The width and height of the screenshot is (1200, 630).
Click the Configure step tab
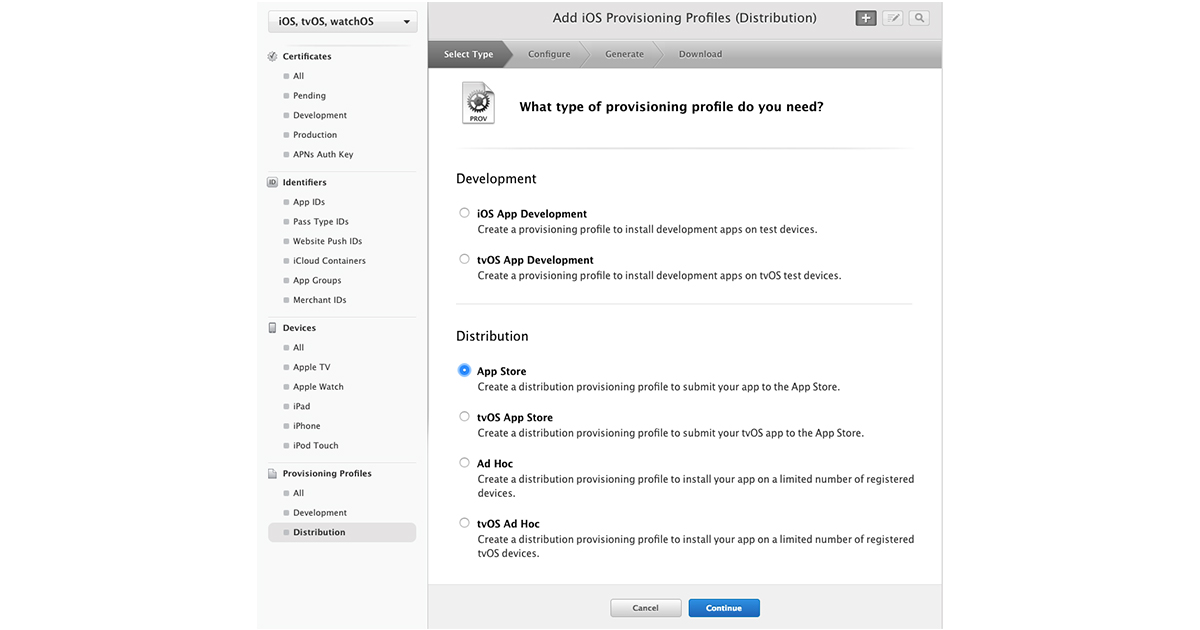(549, 54)
